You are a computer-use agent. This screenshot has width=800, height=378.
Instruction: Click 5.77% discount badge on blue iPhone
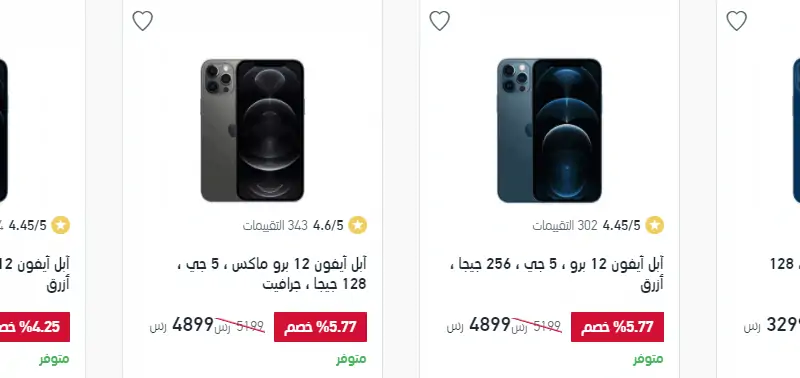pyautogui.click(x=617, y=327)
